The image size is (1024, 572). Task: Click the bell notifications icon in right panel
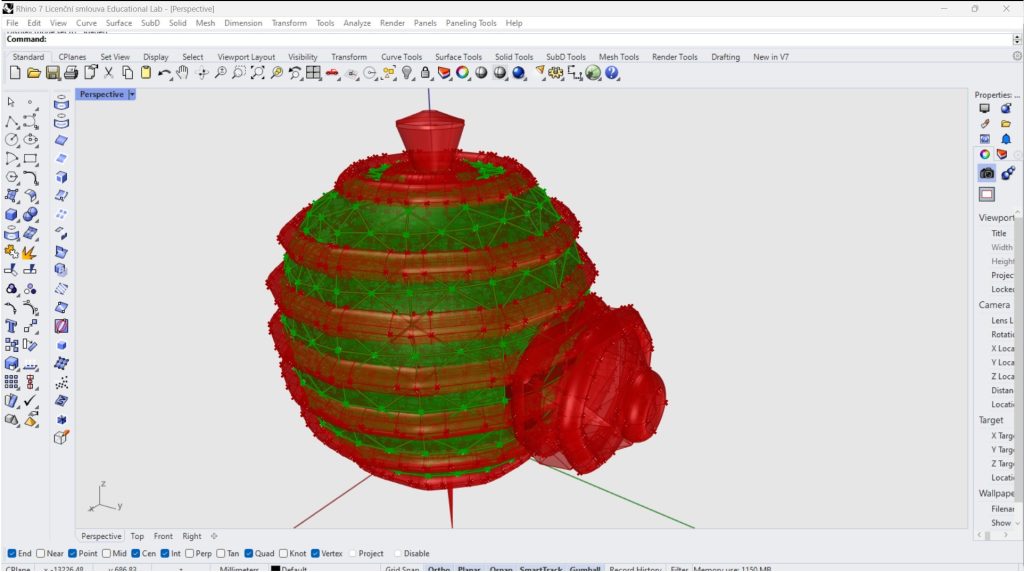pos(1006,139)
